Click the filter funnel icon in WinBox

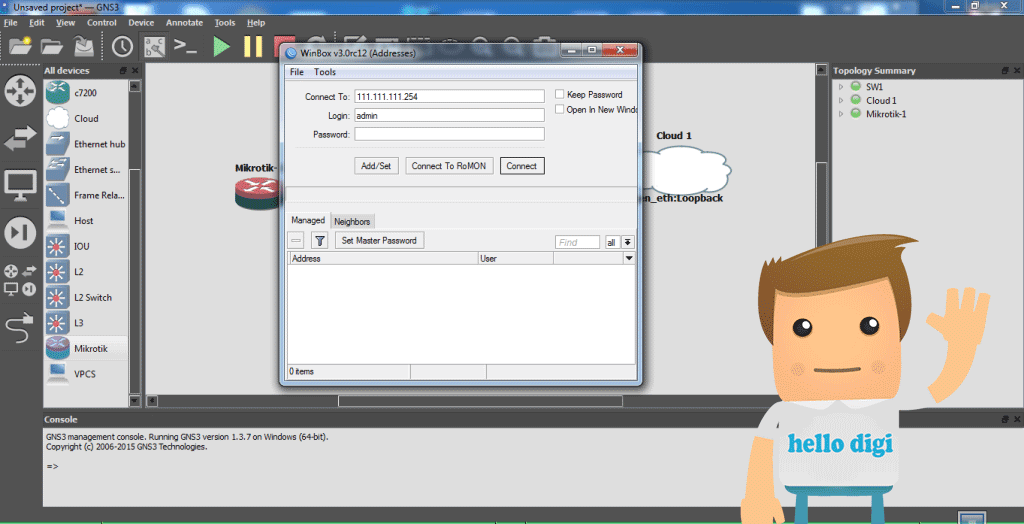click(x=319, y=241)
